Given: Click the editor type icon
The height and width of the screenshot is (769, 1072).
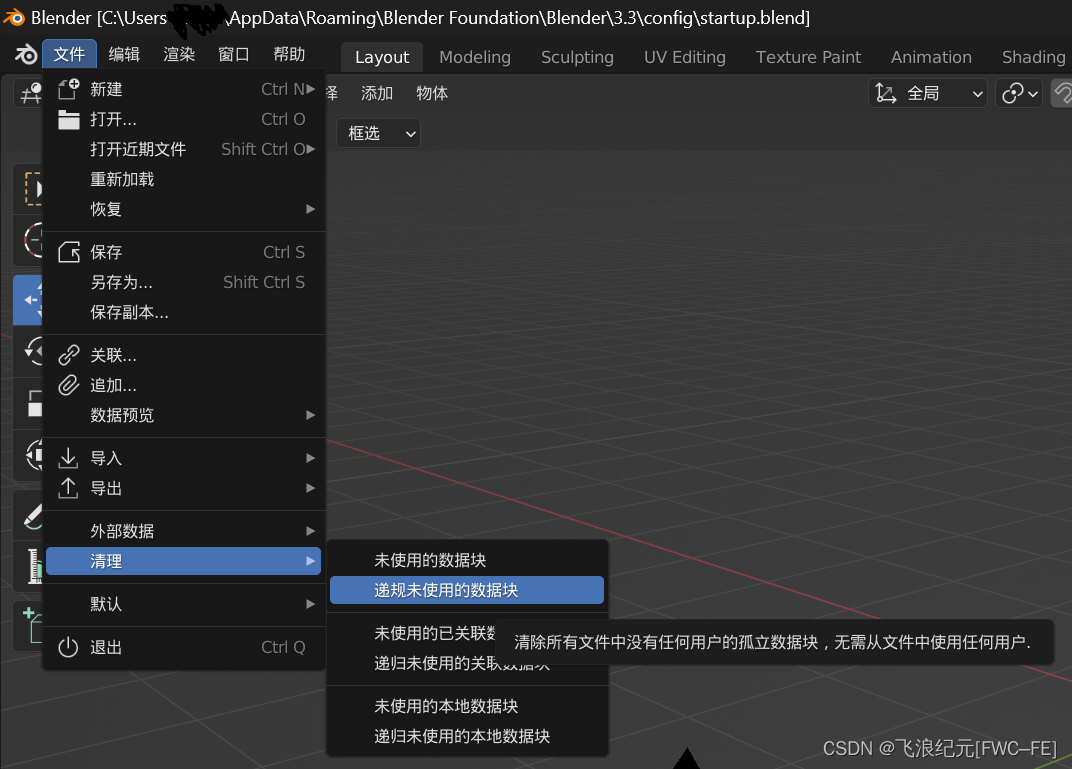Looking at the screenshot, I should coord(29,93).
